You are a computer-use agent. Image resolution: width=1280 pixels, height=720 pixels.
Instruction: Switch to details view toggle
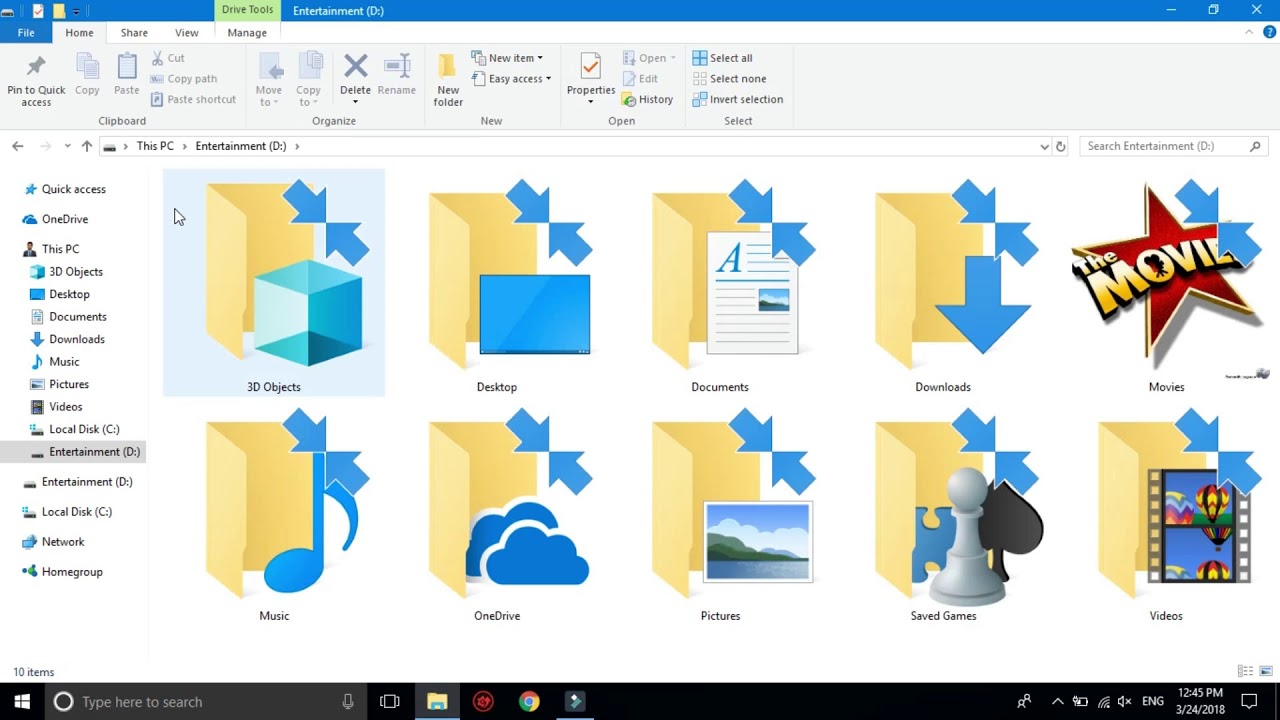1245,671
